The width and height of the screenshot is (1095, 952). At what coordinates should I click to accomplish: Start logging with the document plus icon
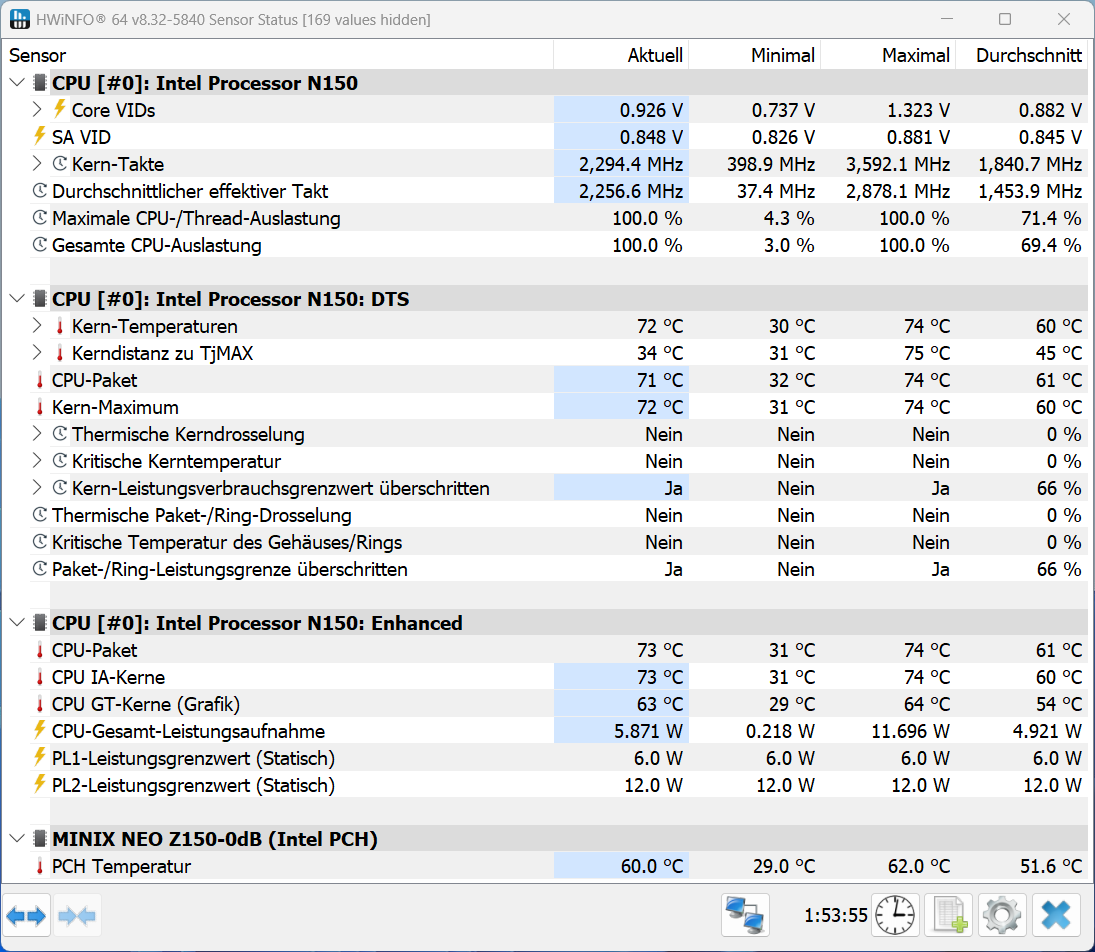click(x=948, y=915)
